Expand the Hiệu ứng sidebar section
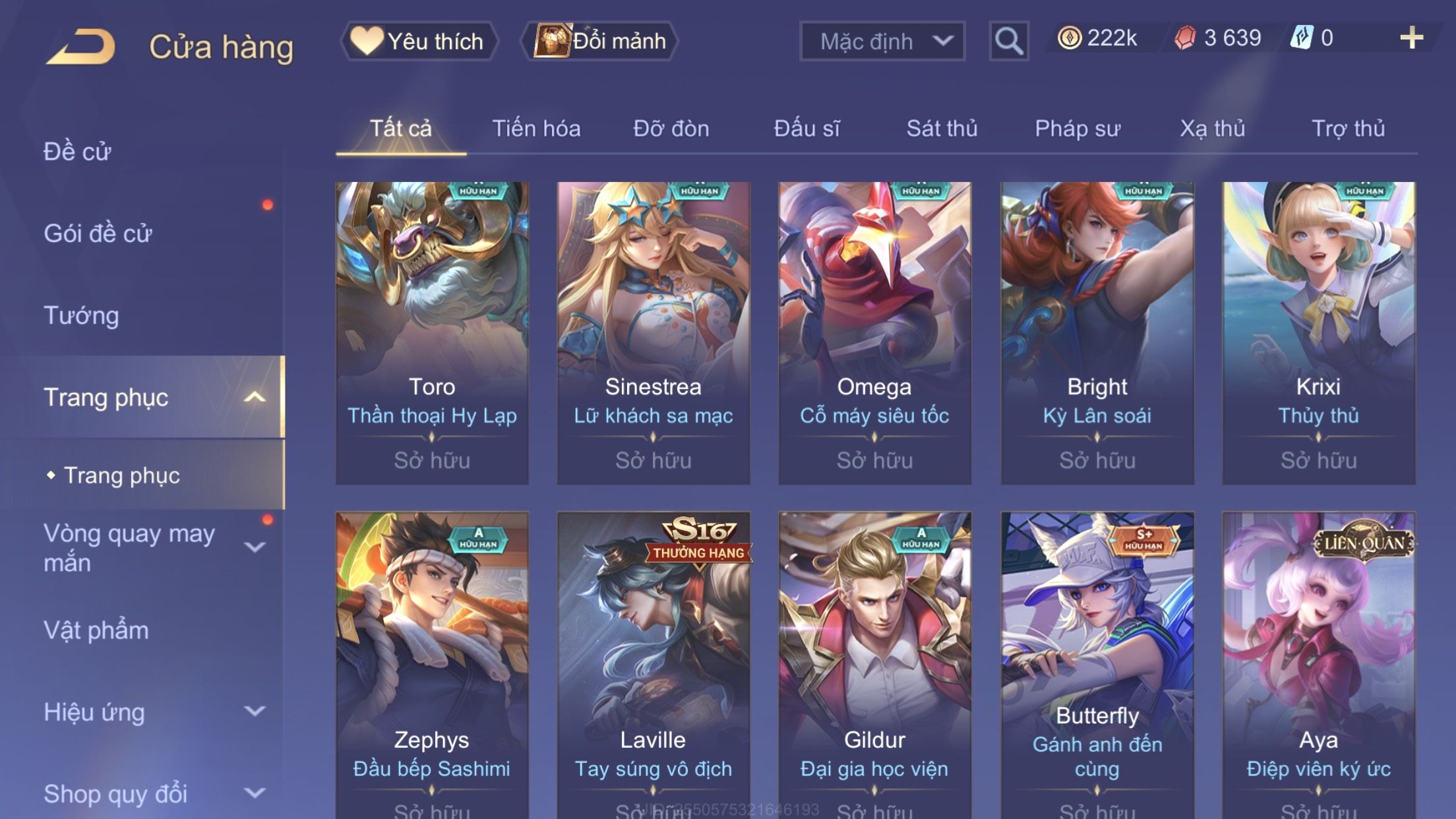Viewport: 1456px width, 819px height. pyautogui.click(x=255, y=712)
